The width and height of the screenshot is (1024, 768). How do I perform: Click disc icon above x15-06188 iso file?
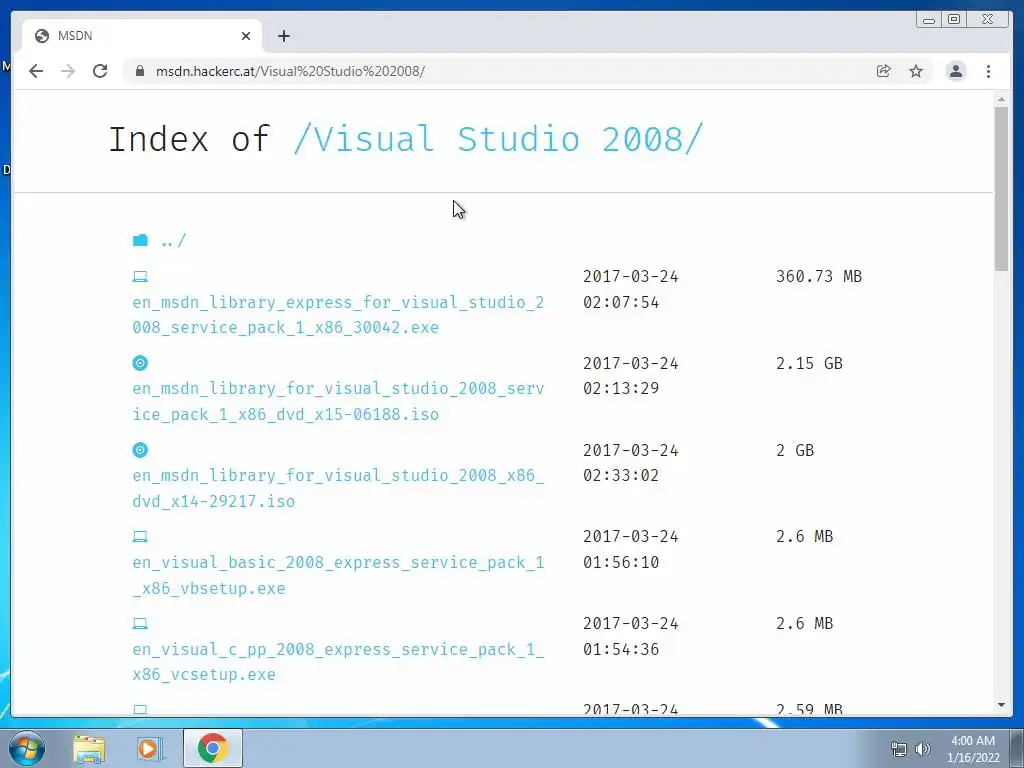click(140, 363)
